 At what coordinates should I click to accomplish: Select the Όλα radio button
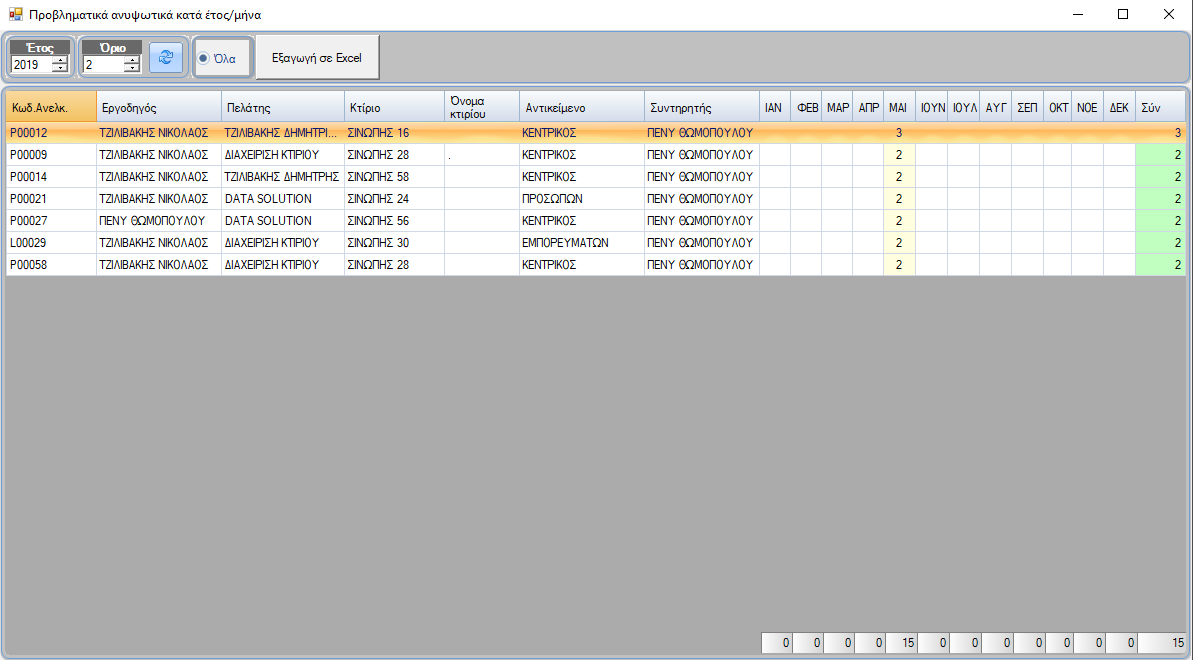click(x=204, y=59)
